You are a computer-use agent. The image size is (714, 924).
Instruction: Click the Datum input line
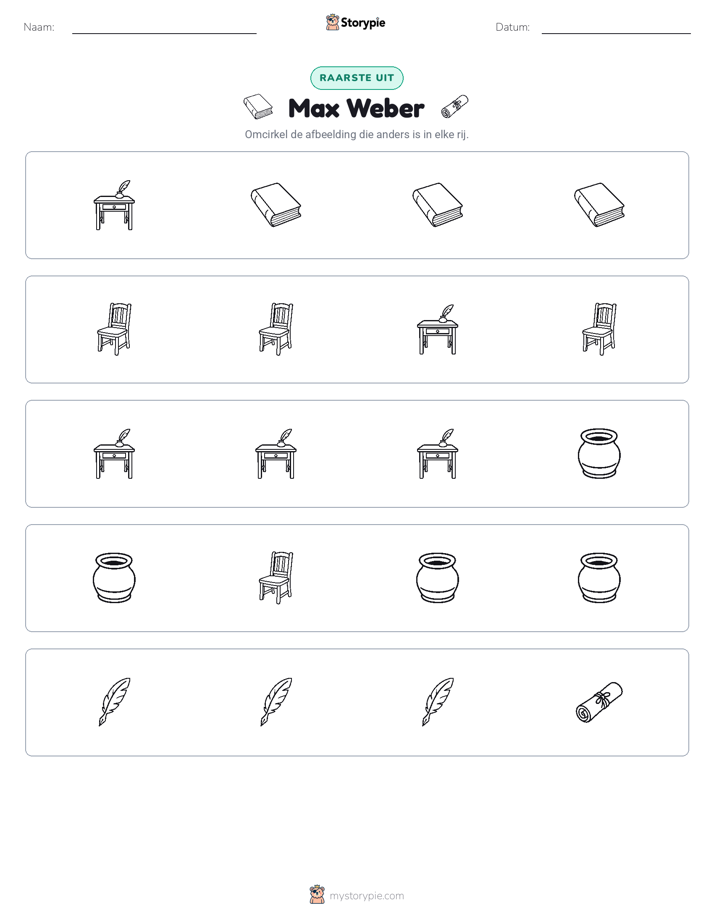click(x=616, y=28)
